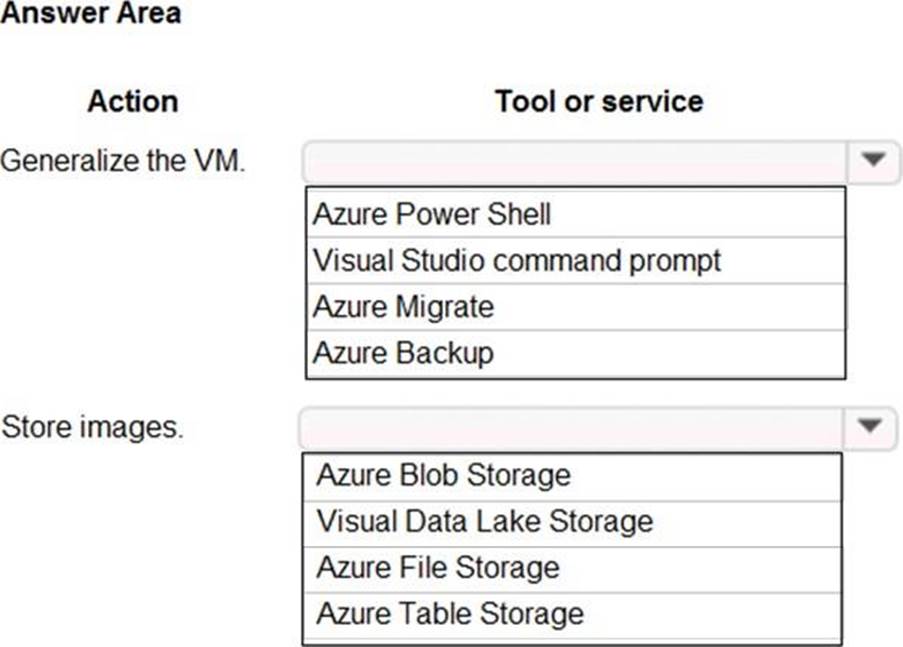Click the Answer Area heading
Image resolution: width=903 pixels, height=647 pixels.
tap(91, 14)
